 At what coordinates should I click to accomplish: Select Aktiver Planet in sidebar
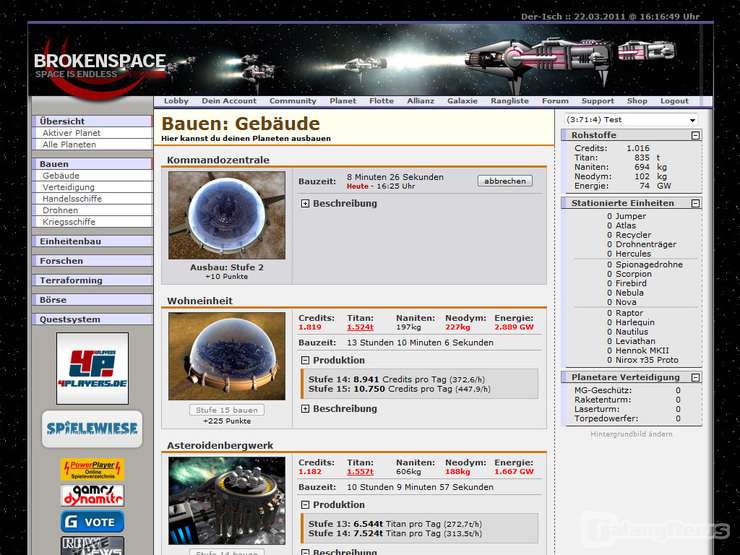[92, 133]
